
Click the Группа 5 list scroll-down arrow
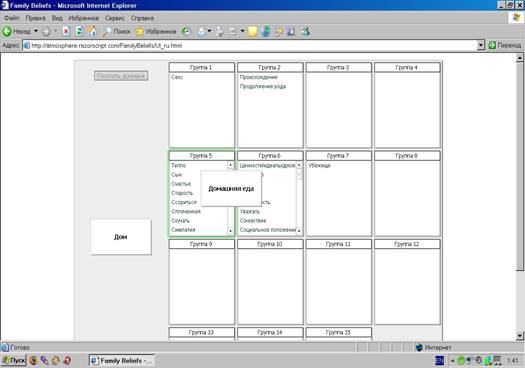coord(230,231)
